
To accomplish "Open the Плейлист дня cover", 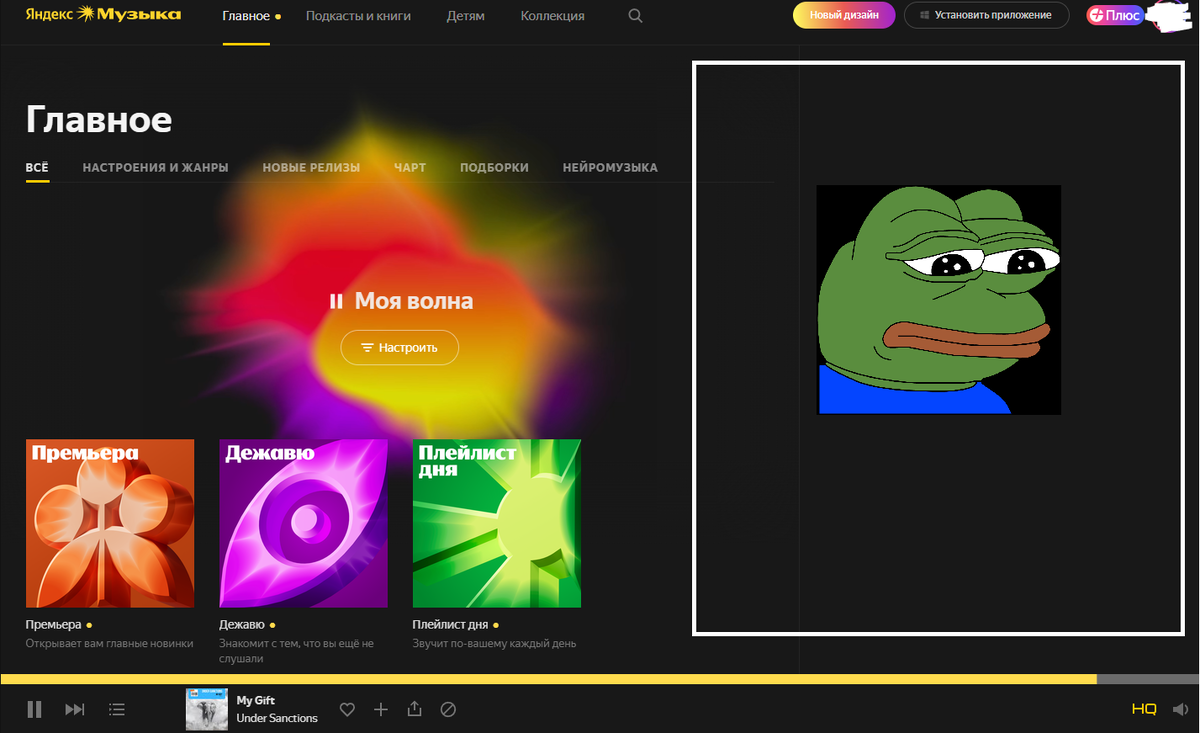I will [497, 523].
